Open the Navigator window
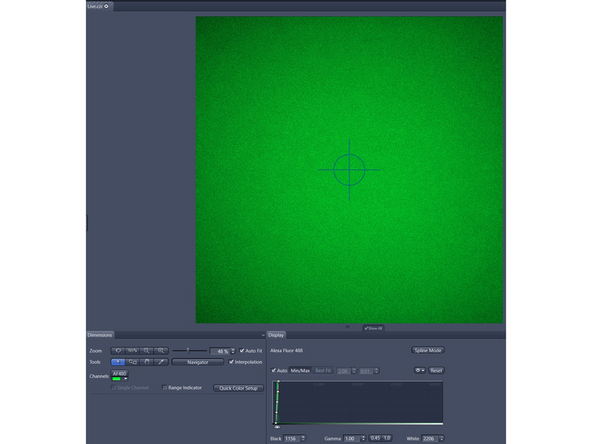This screenshot has height=444, width=592. 197,362
